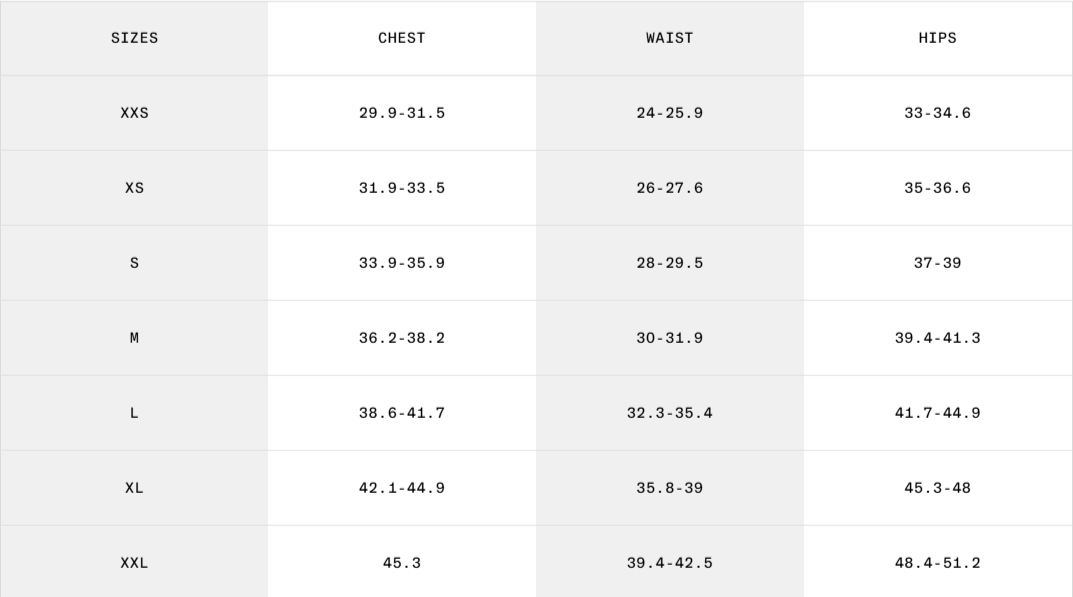The height and width of the screenshot is (597, 1073).
Task: Click hips measurement 37-39
Action: coord(937,263)
